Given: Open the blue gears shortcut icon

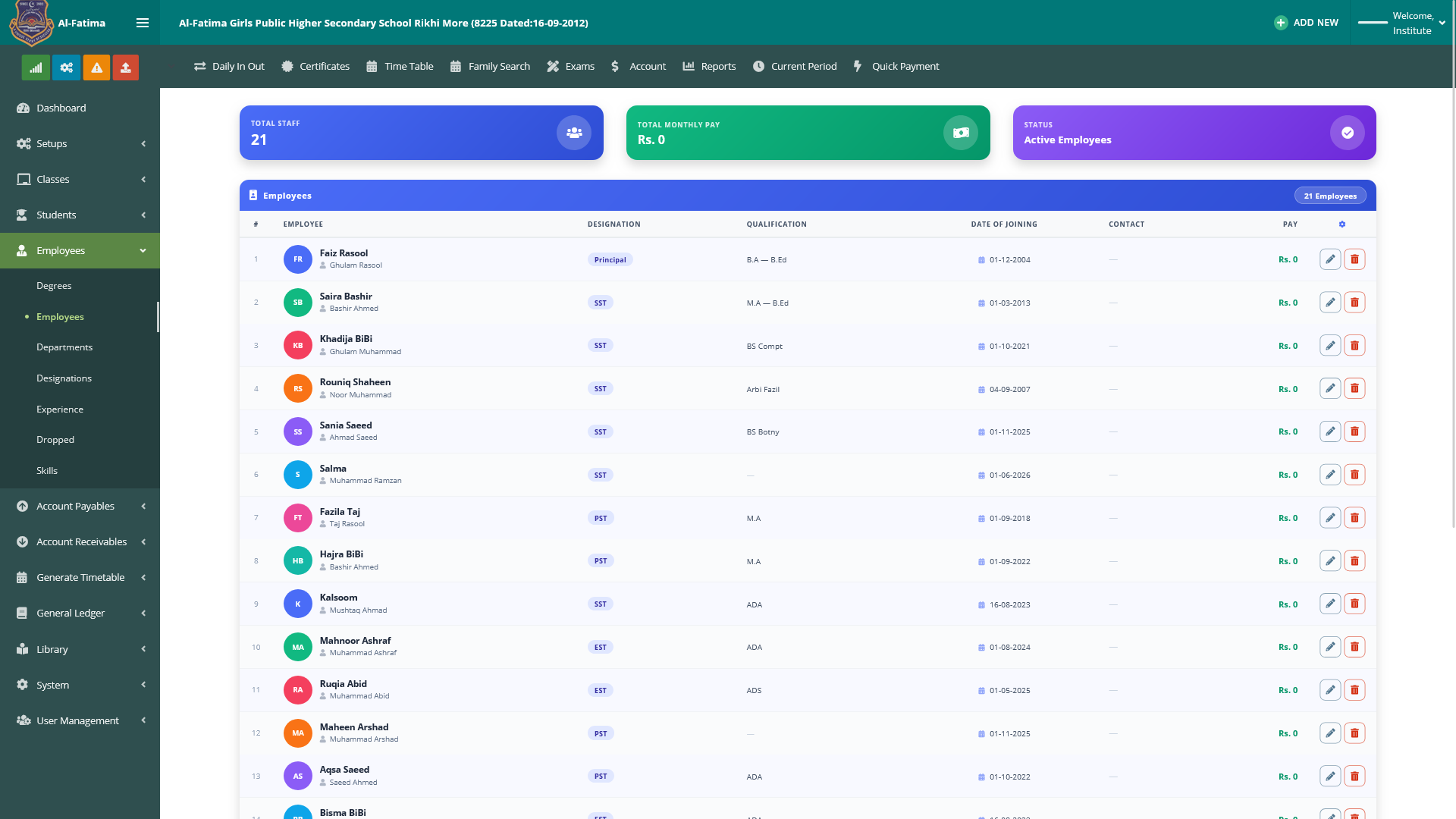Looking at the screenshot, I should click(66, 67).
